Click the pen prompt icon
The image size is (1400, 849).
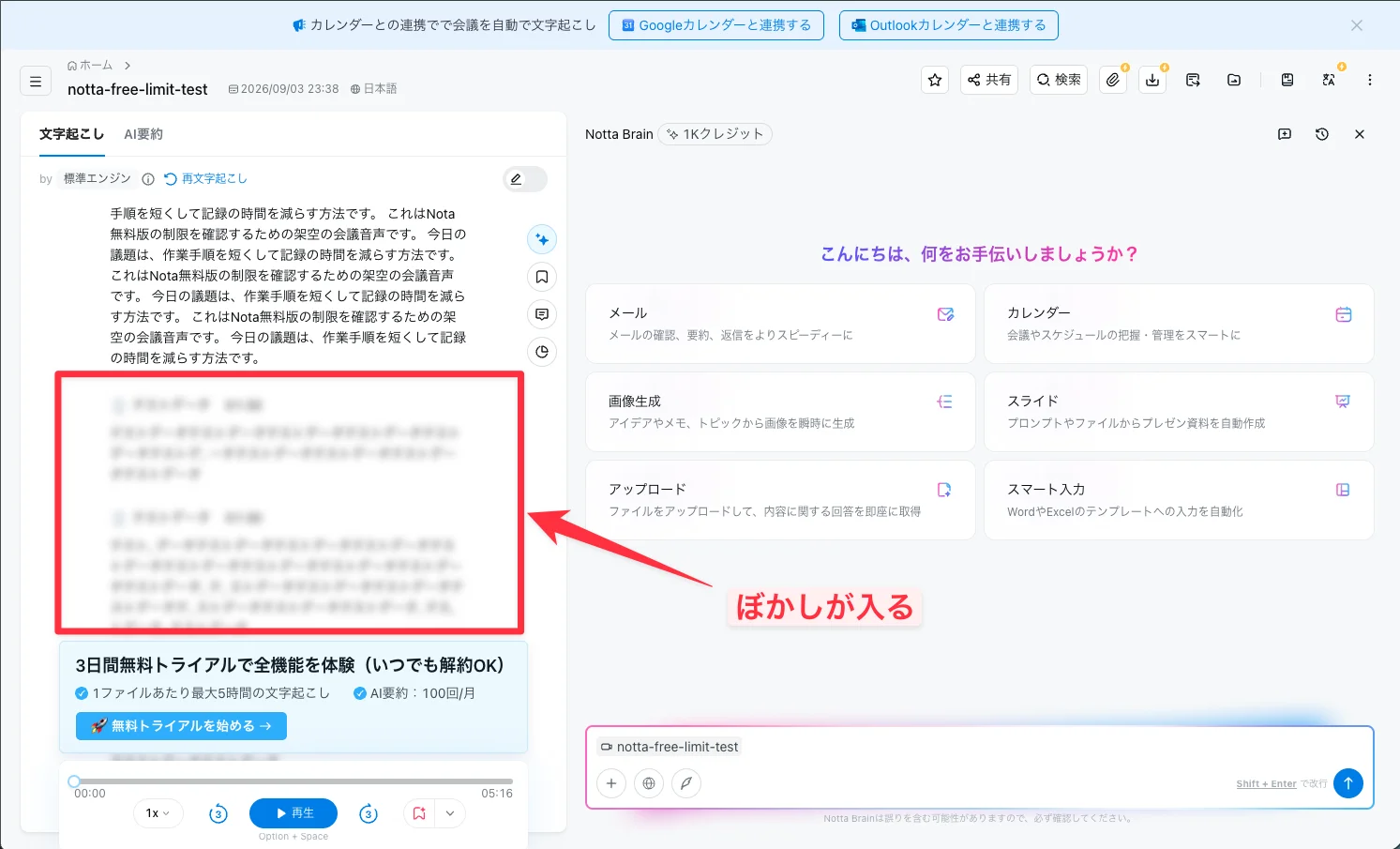pyautogui.click(x=686, y=783)
